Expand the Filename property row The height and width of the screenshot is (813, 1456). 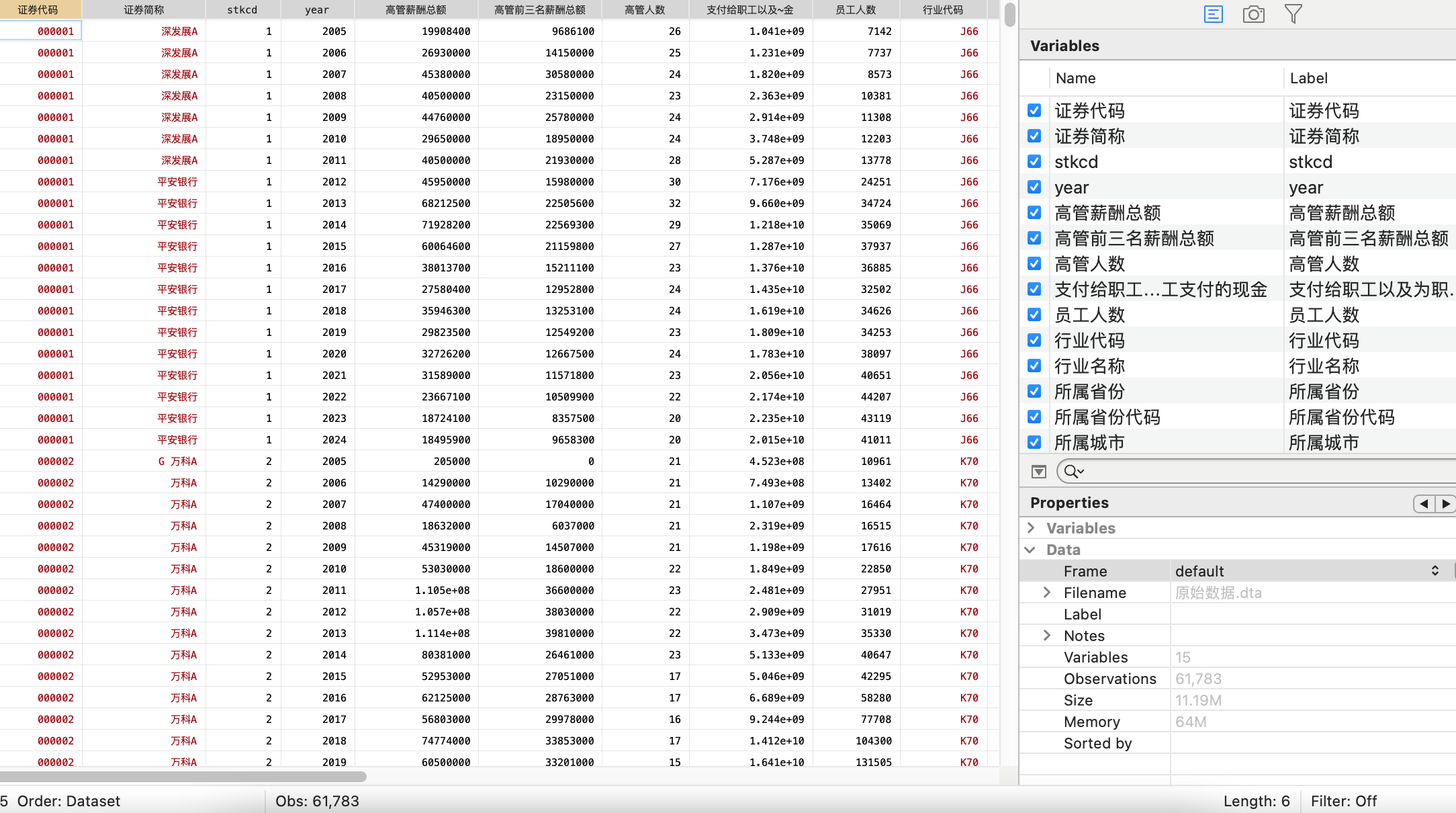point(1046,593)
